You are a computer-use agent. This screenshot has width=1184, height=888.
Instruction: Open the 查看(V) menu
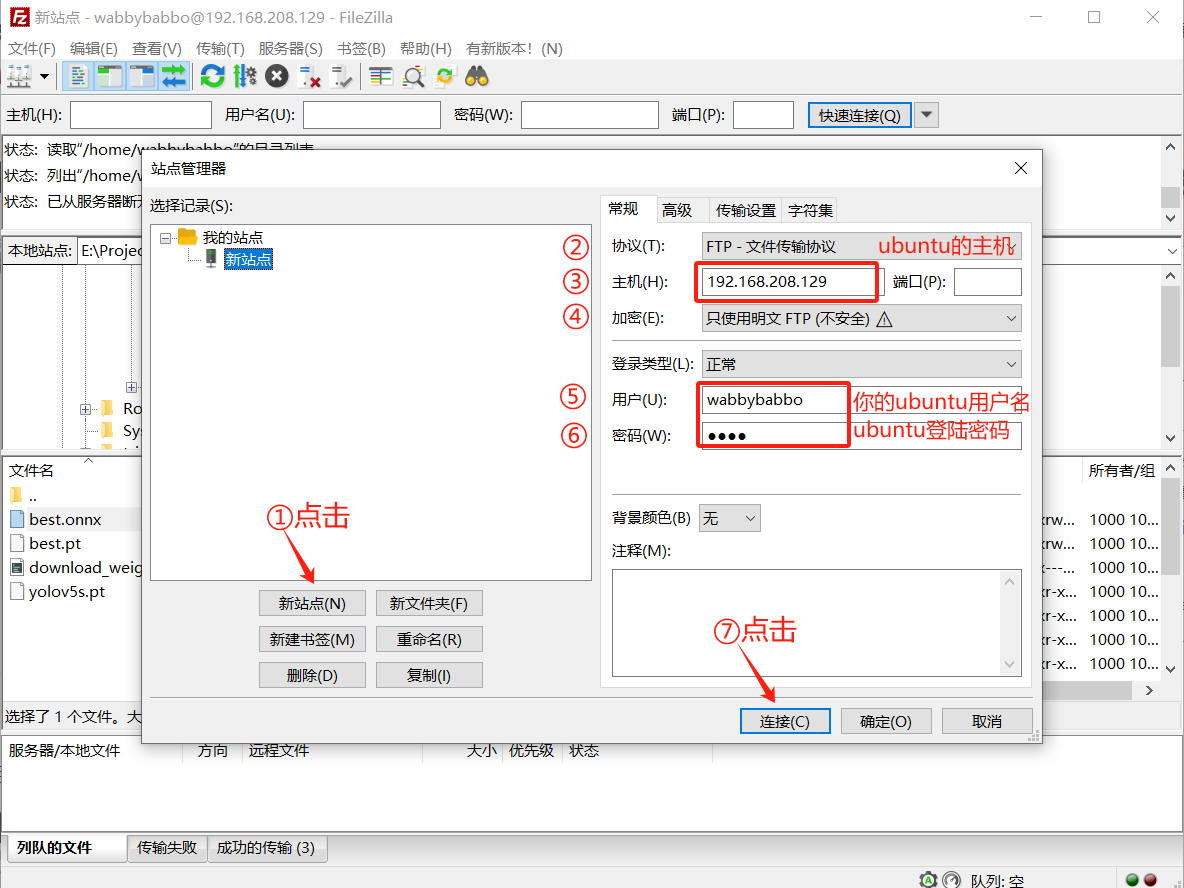[156, 48]
